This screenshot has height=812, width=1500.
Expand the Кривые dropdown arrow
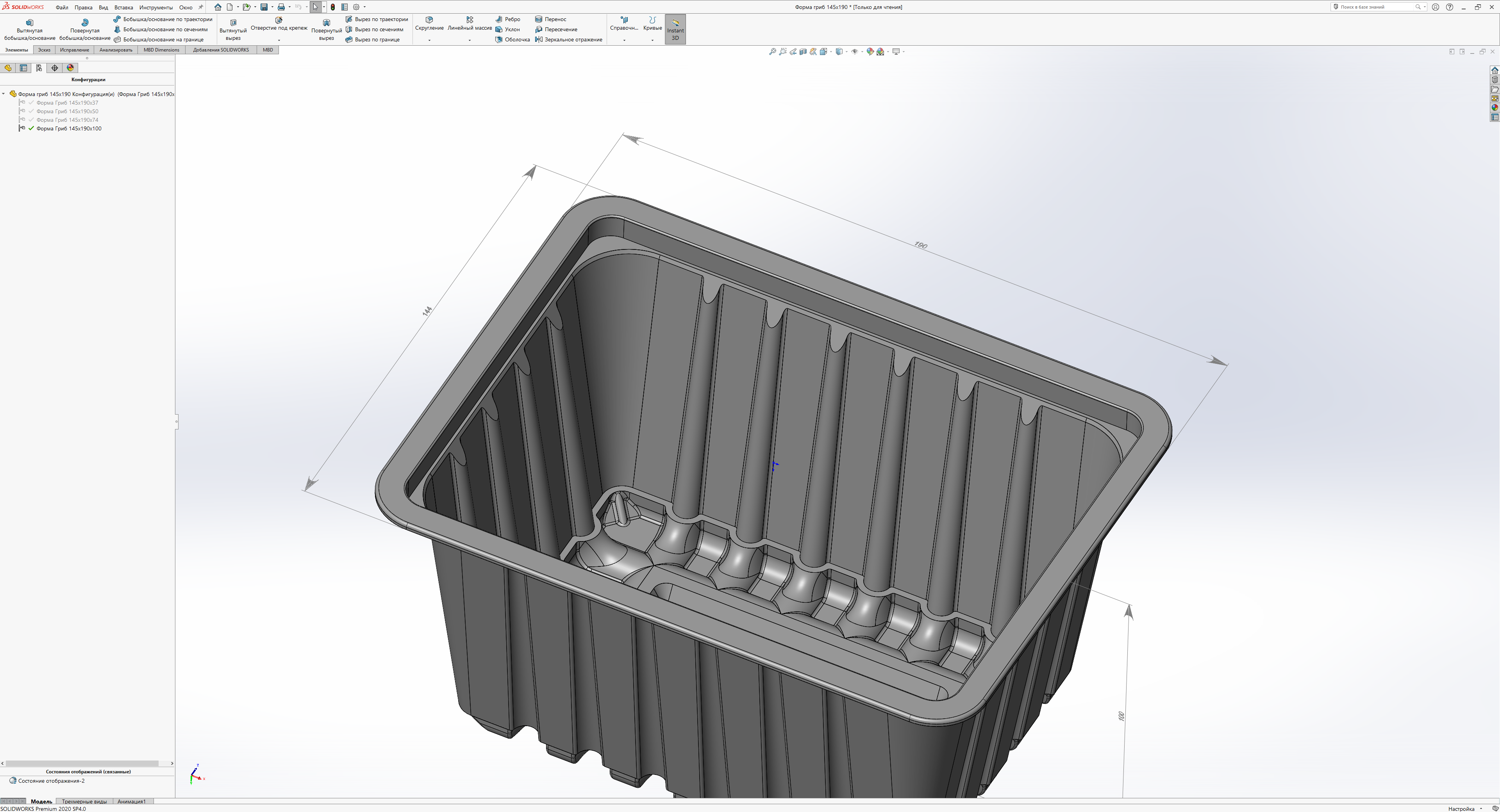652,40
